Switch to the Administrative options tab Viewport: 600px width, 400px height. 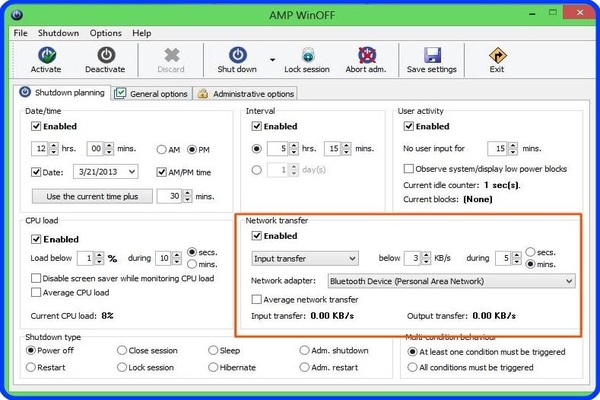click(246, 94)
